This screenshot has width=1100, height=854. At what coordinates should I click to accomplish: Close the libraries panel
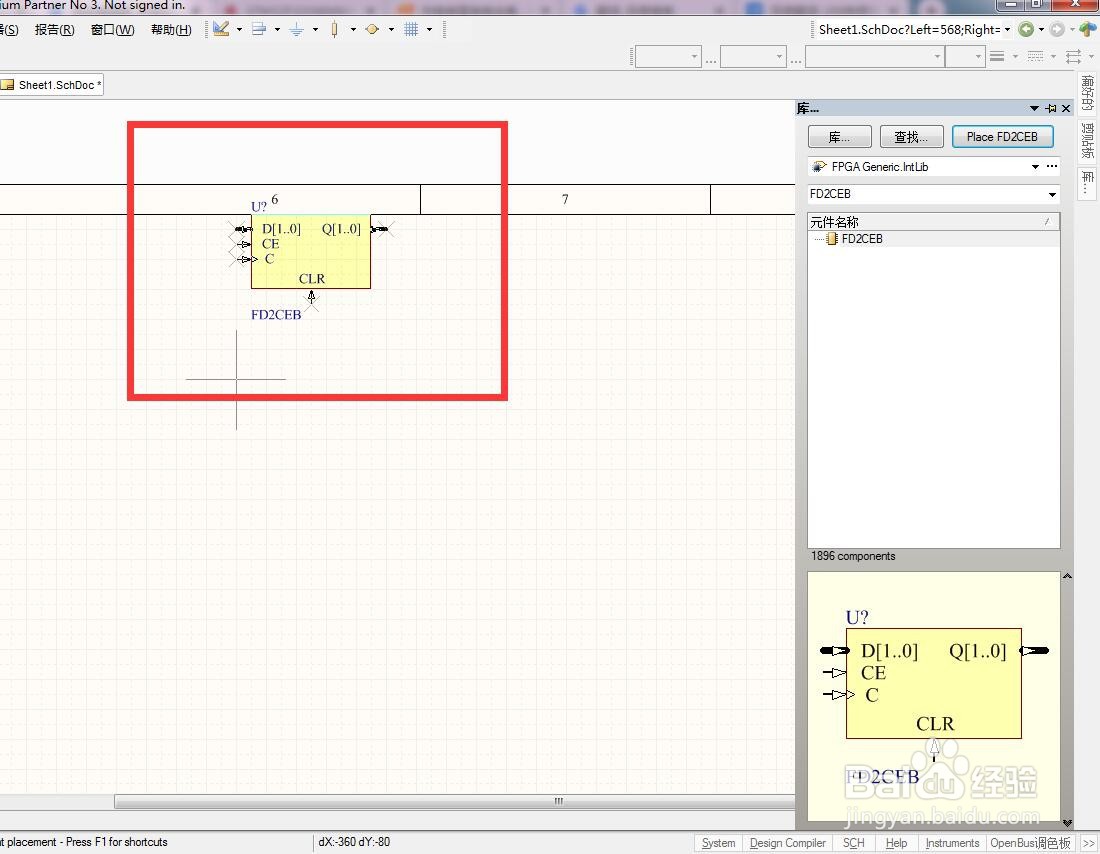[x=1066, y=108]
